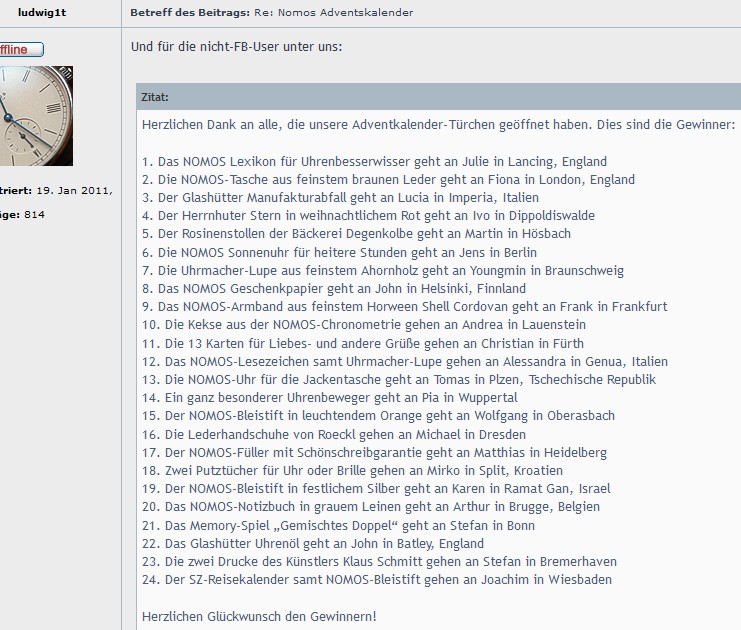Click the Herzlichen Glückwunsch den Gewinnern line

(x=259, y=616)
